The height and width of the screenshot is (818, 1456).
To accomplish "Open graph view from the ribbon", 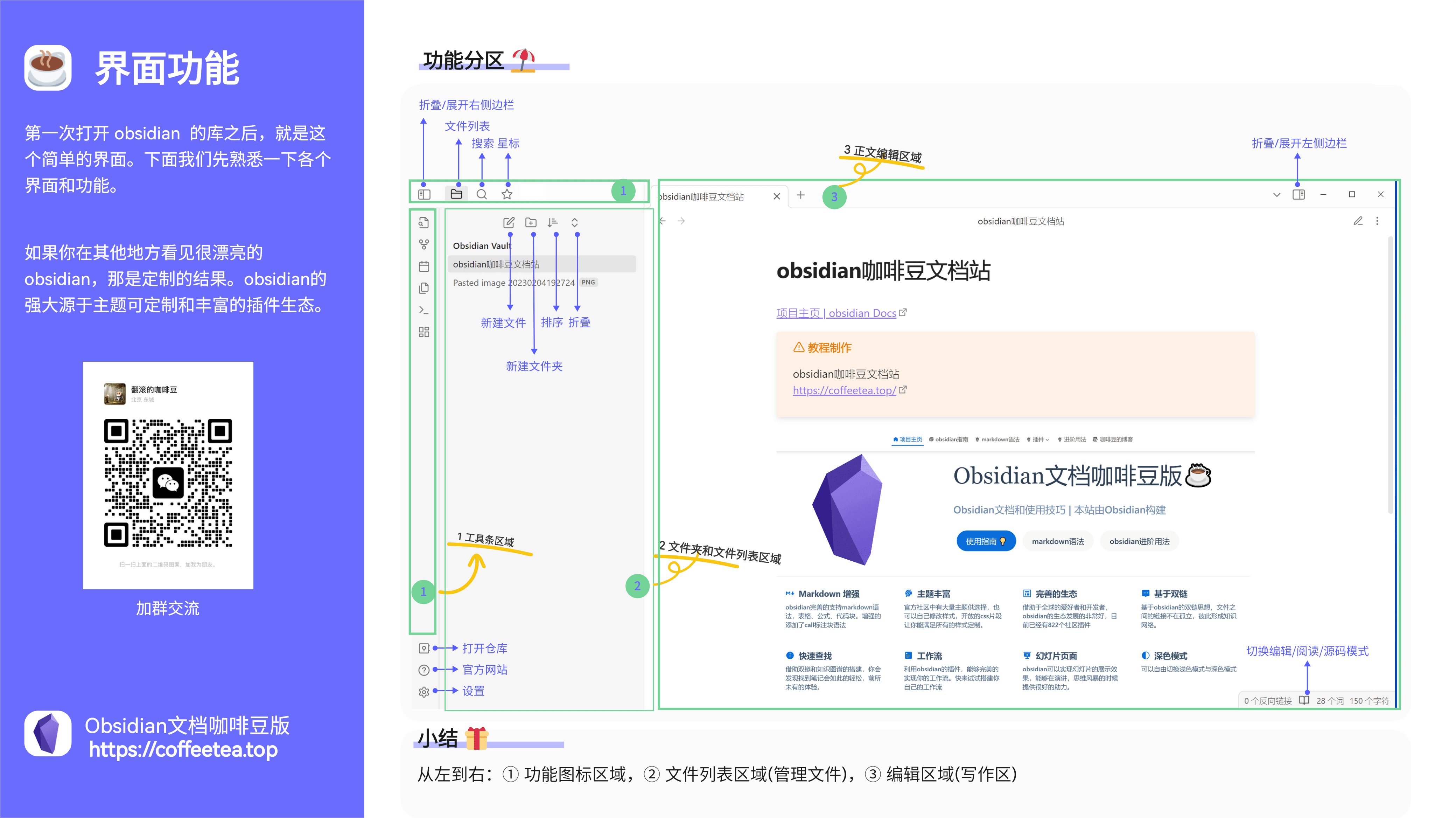I will pyautogui.click(x=424, y=244).
